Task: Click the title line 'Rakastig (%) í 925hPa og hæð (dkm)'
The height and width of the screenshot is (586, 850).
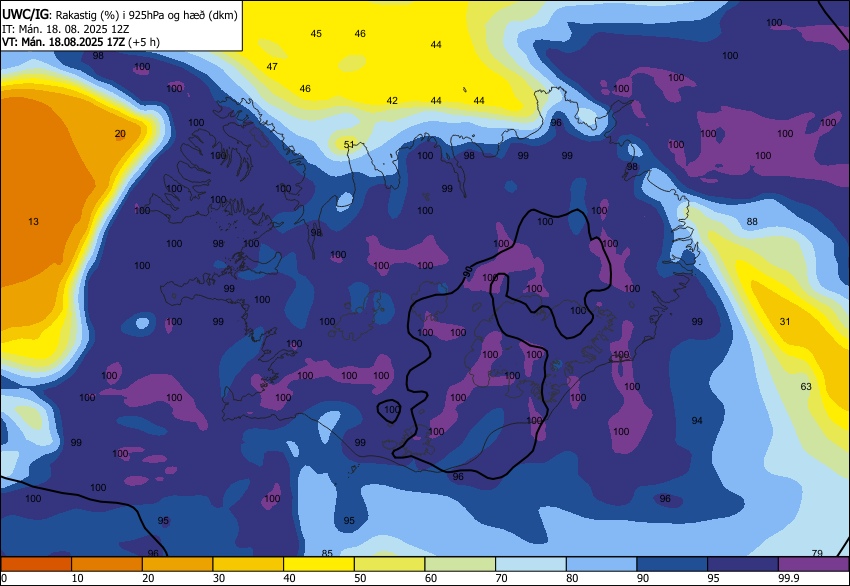Action: pyautogui.click(x=146, y=15)
